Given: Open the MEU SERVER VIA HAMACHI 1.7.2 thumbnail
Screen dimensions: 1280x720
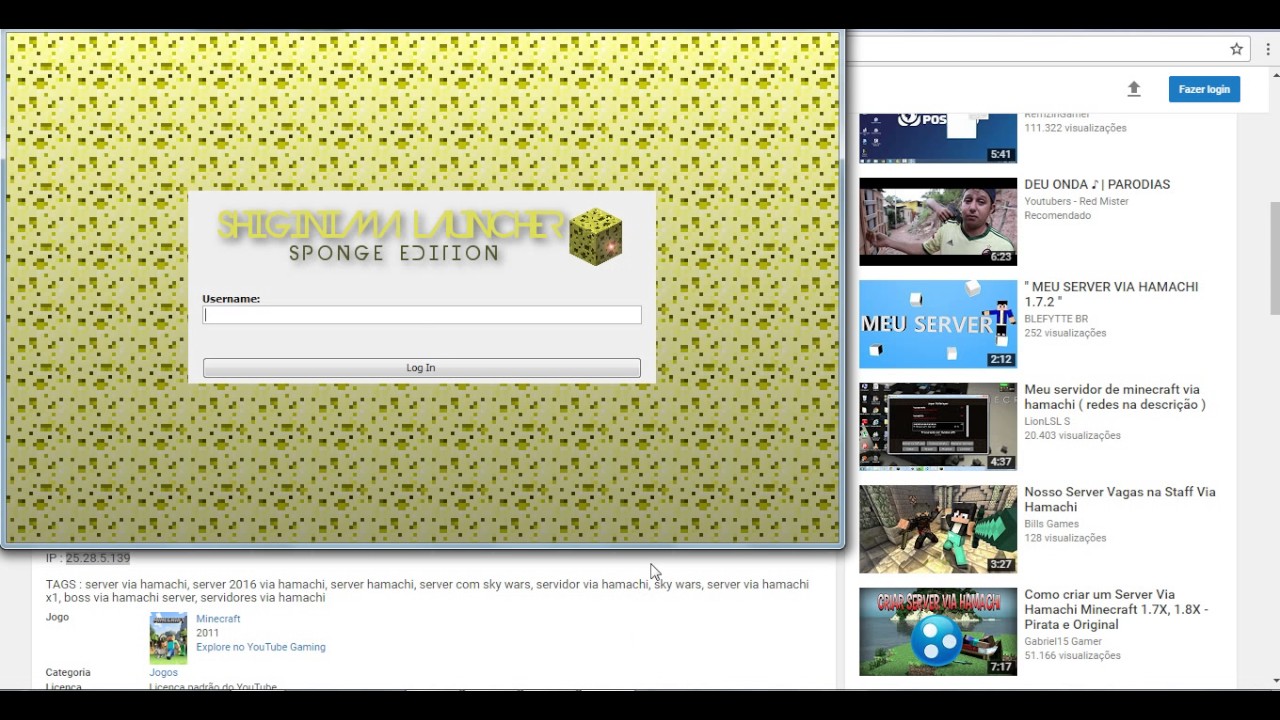Looking at the screenshot, I should pyautogui.click(x=938, y=324).
